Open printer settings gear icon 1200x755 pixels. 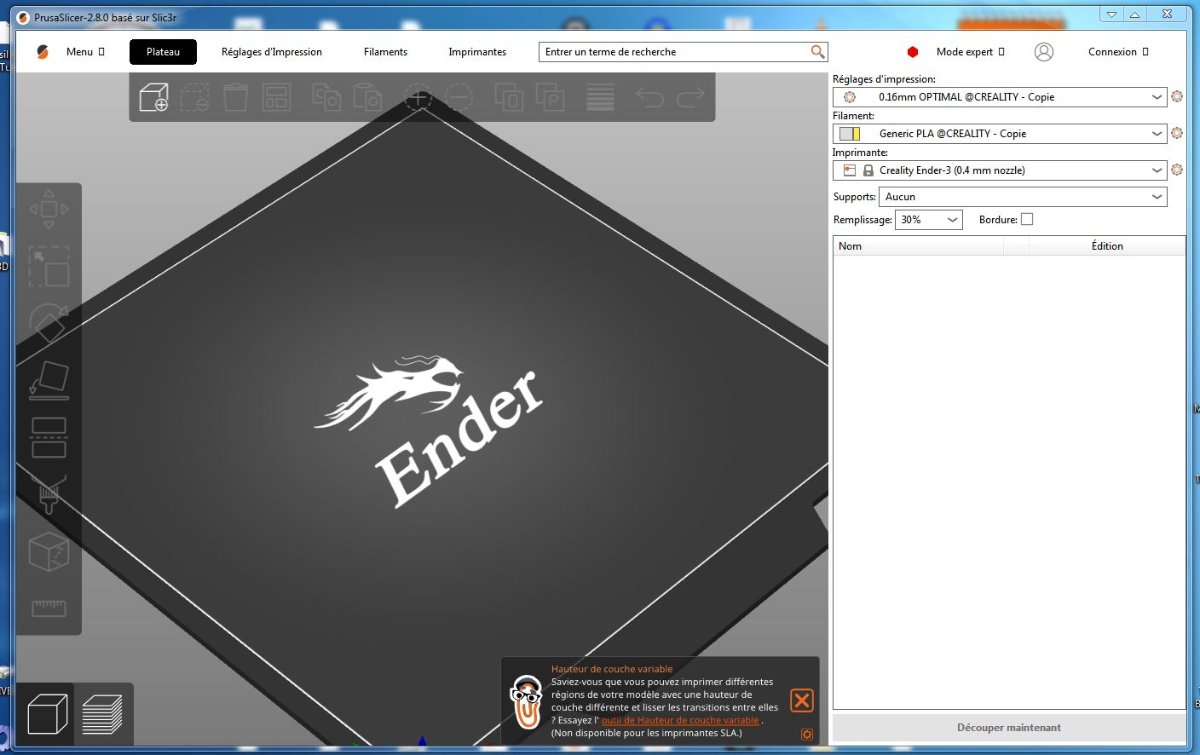coord(1177,170)
